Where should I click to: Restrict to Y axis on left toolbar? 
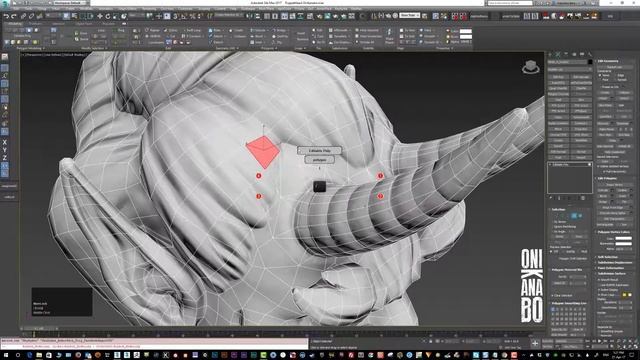pyautogui.click(x=4, y=150)
